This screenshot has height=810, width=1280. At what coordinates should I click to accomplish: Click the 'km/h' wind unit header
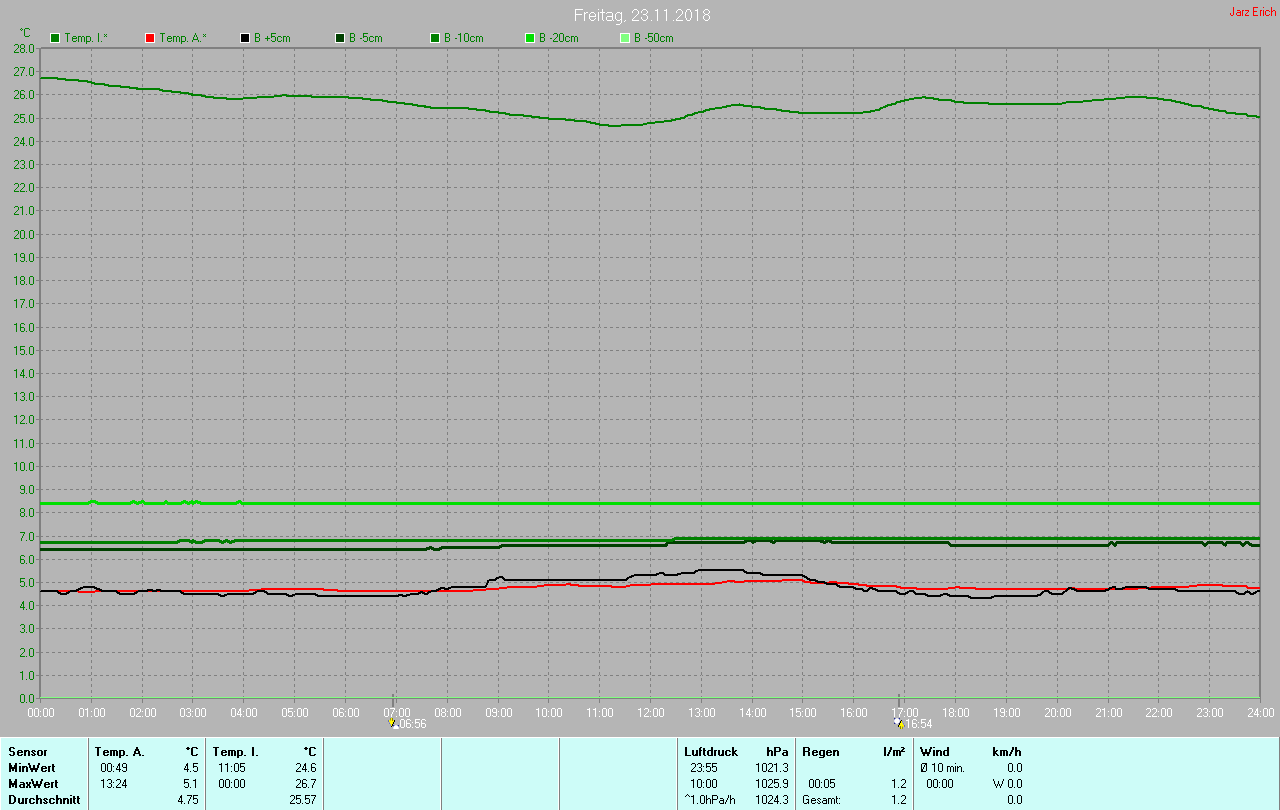[1006, 752]
